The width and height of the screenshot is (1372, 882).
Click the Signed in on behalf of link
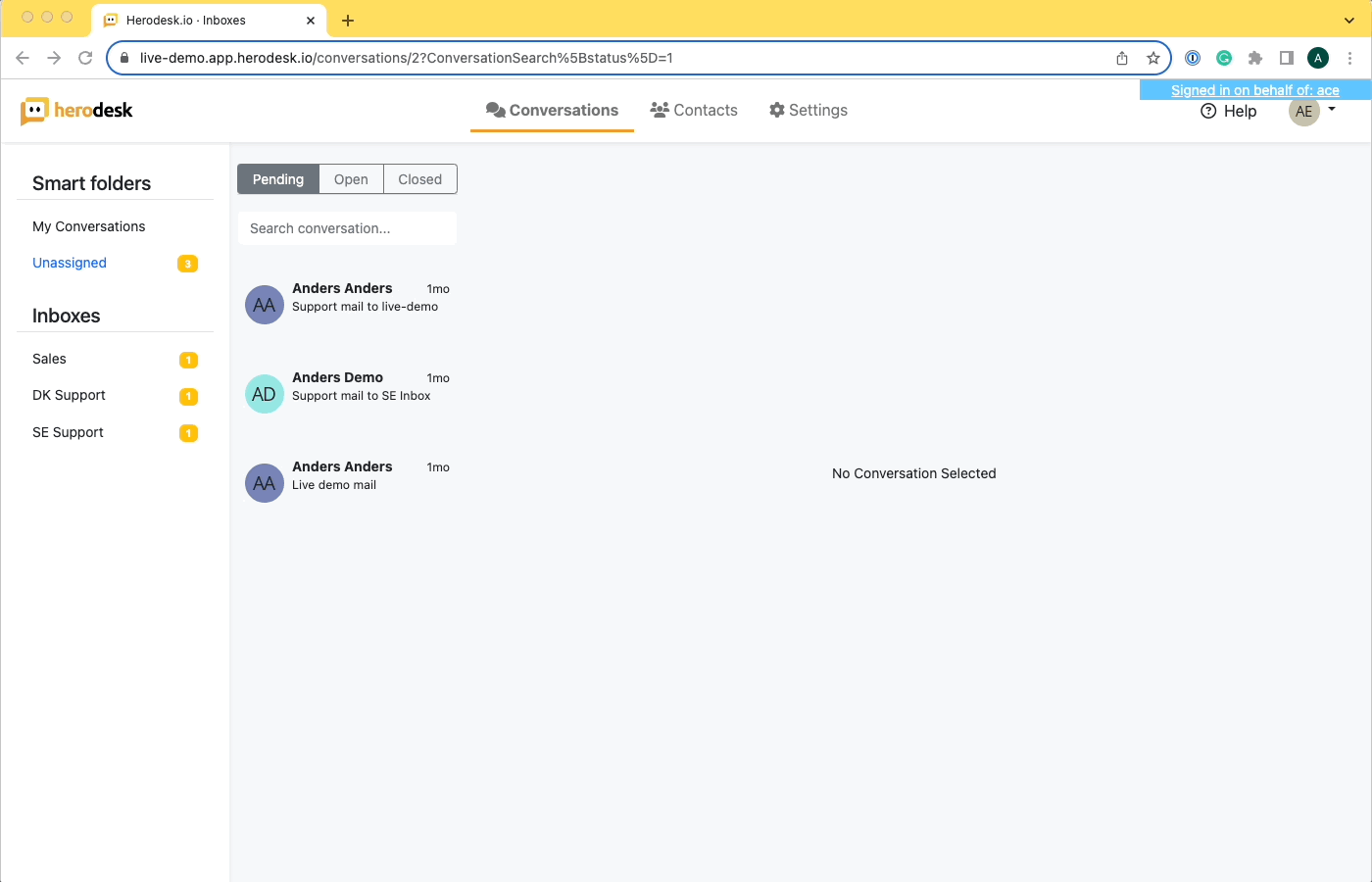click(1254, 90)
